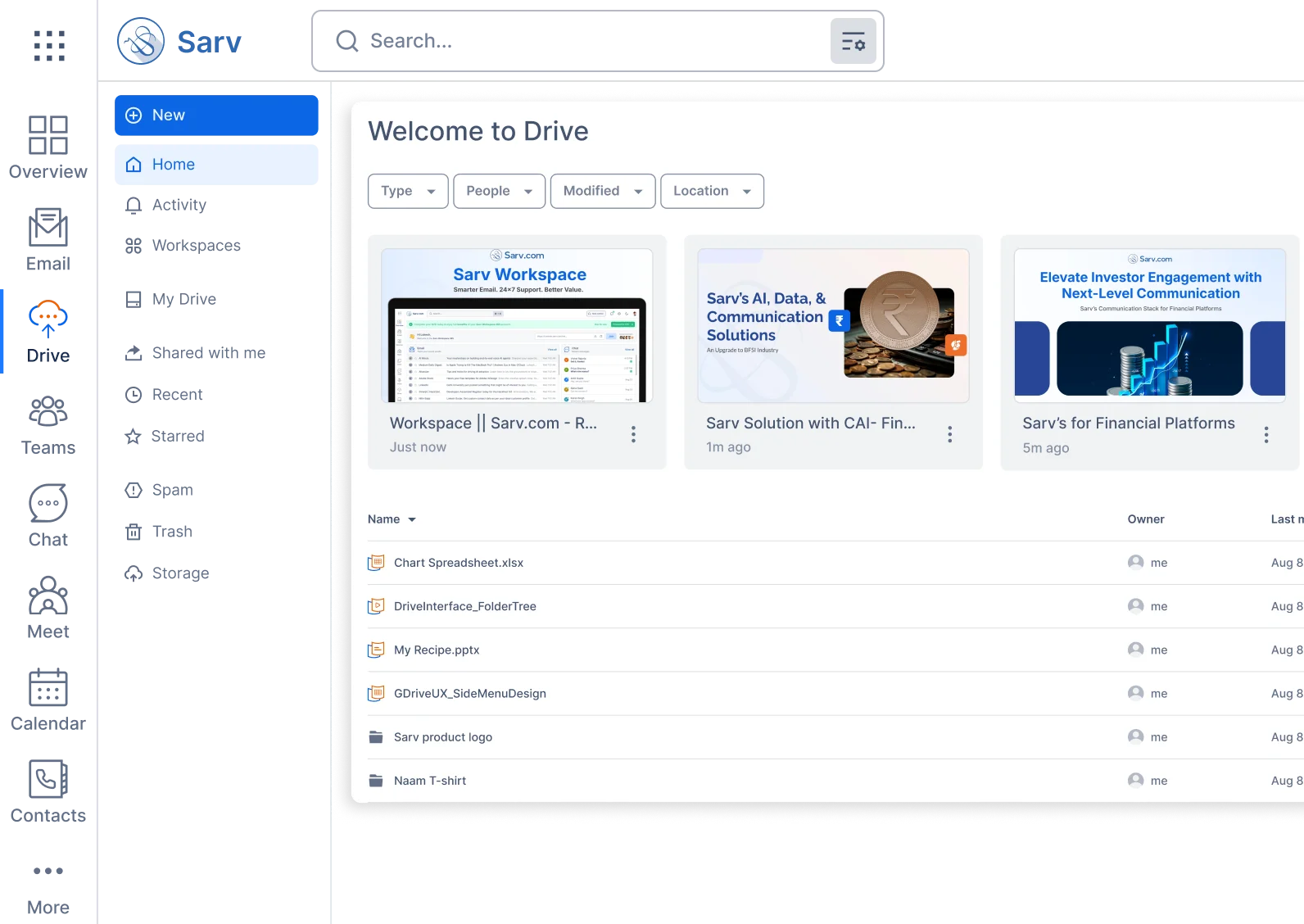Click the Naam T-shirt folder icon
Viewport: 1304px width, 924px height.
[376, 781]
